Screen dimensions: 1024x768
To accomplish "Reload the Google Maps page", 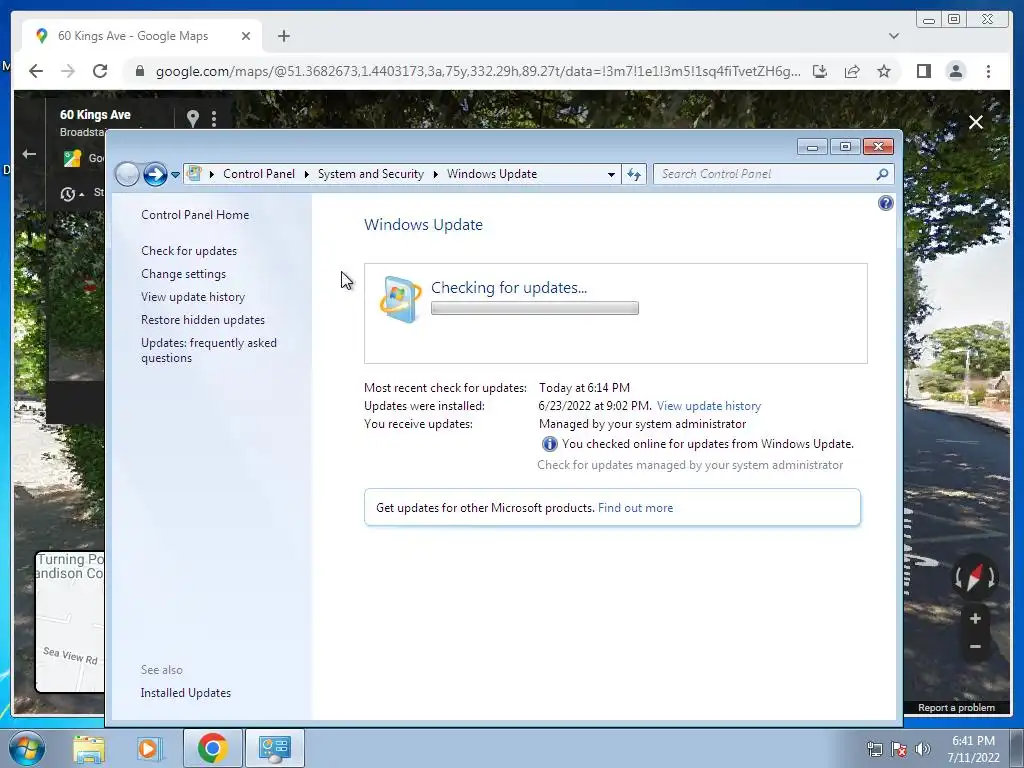I will point(100,71).
